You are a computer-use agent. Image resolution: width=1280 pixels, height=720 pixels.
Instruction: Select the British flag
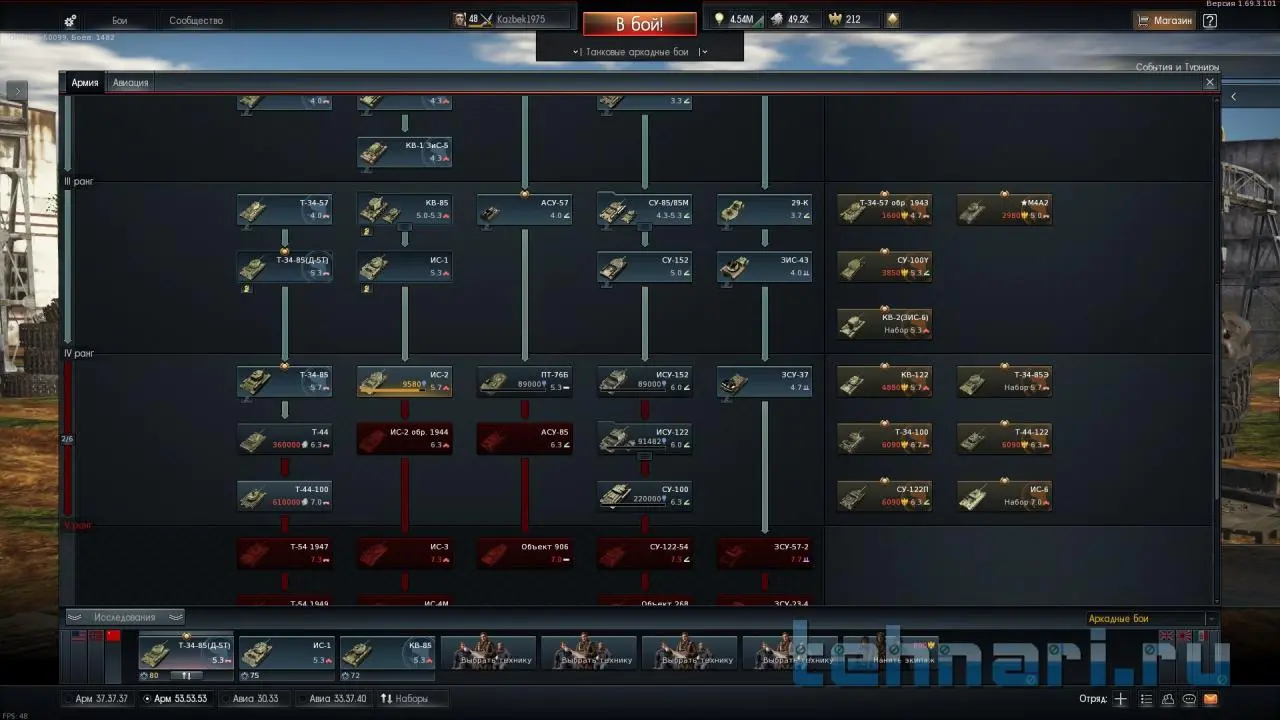pos(1166,636)
